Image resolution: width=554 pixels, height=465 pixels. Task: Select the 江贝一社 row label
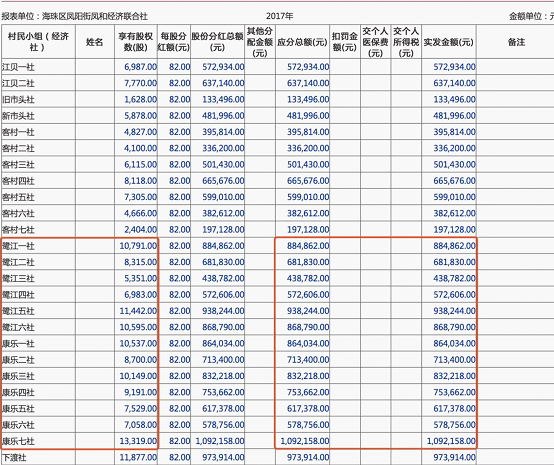pyautogui.click(x=18, y=67)
